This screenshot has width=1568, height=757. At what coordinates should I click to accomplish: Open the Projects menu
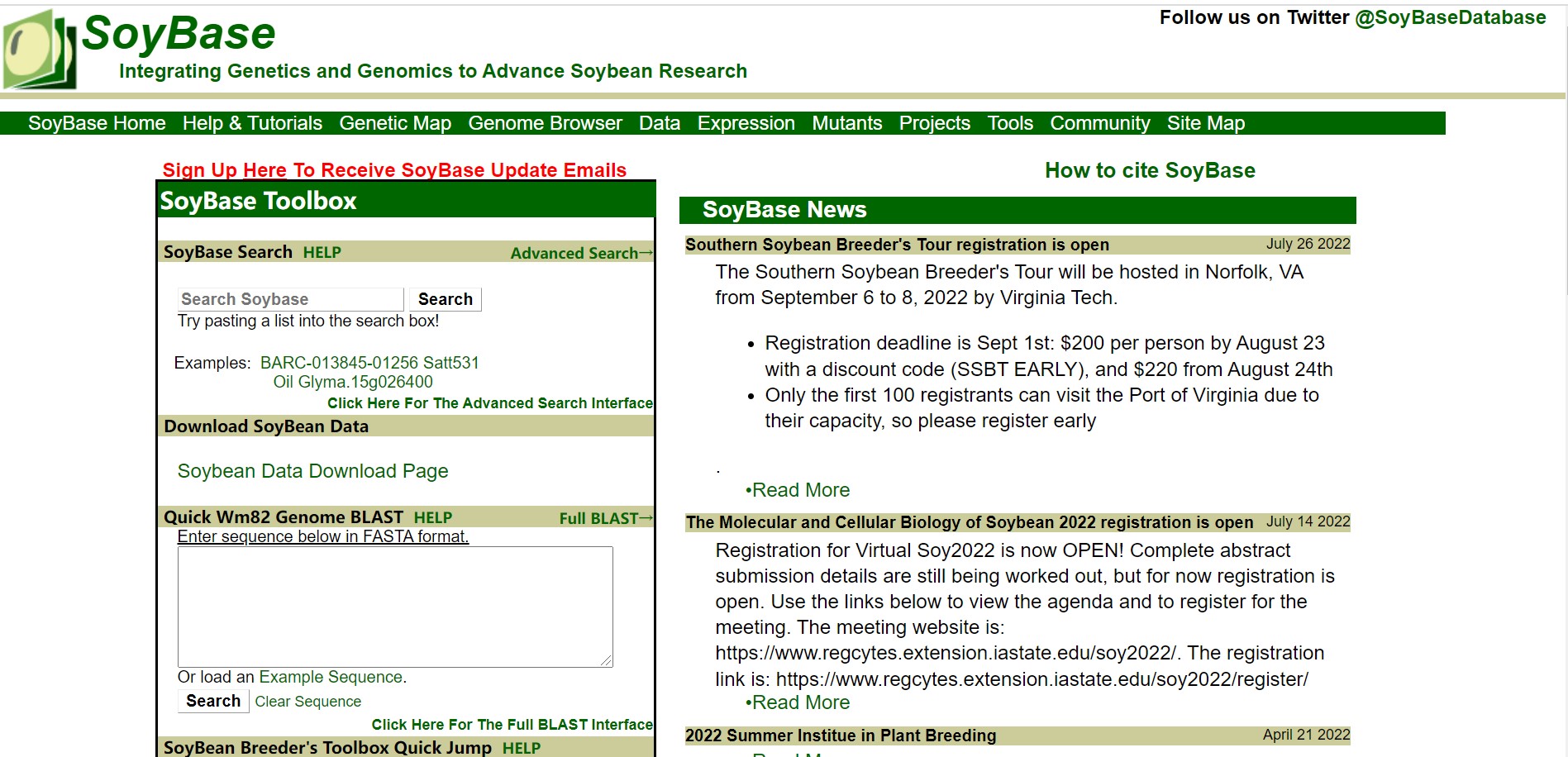935,123
